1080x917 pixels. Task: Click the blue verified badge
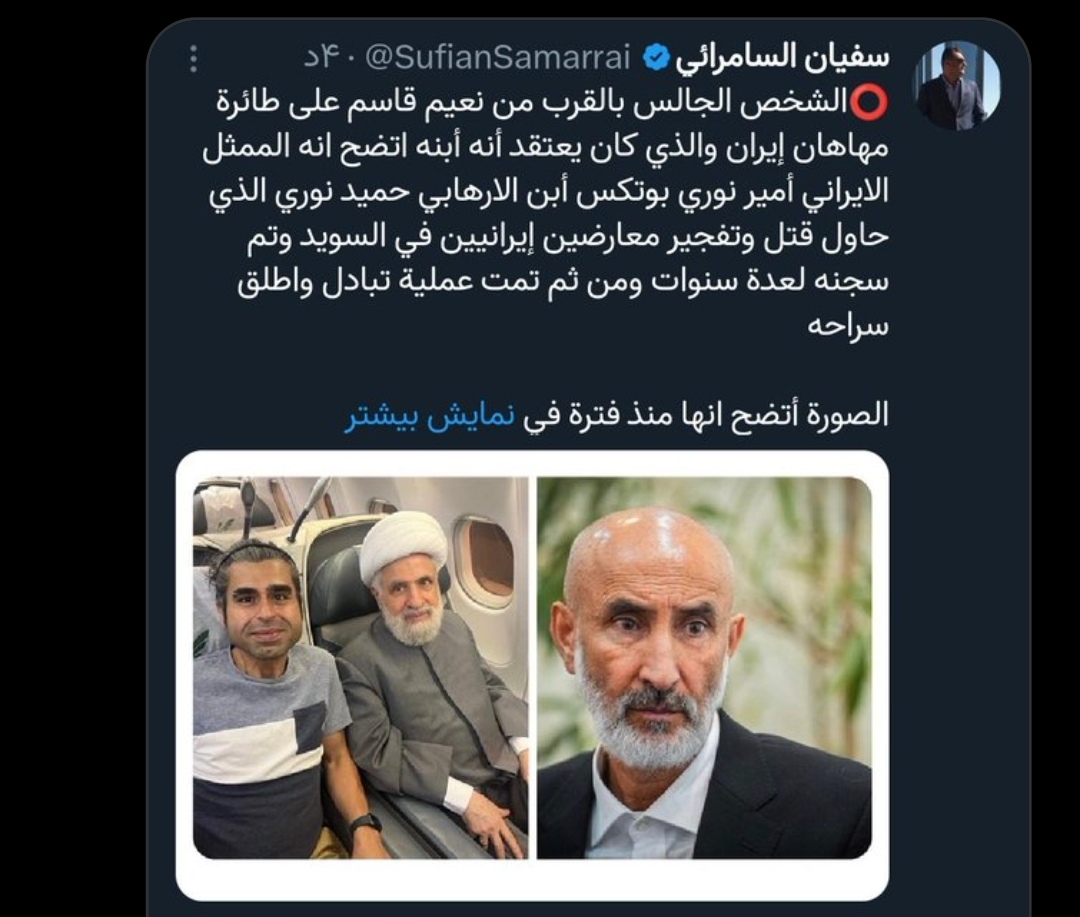[655, 59]
